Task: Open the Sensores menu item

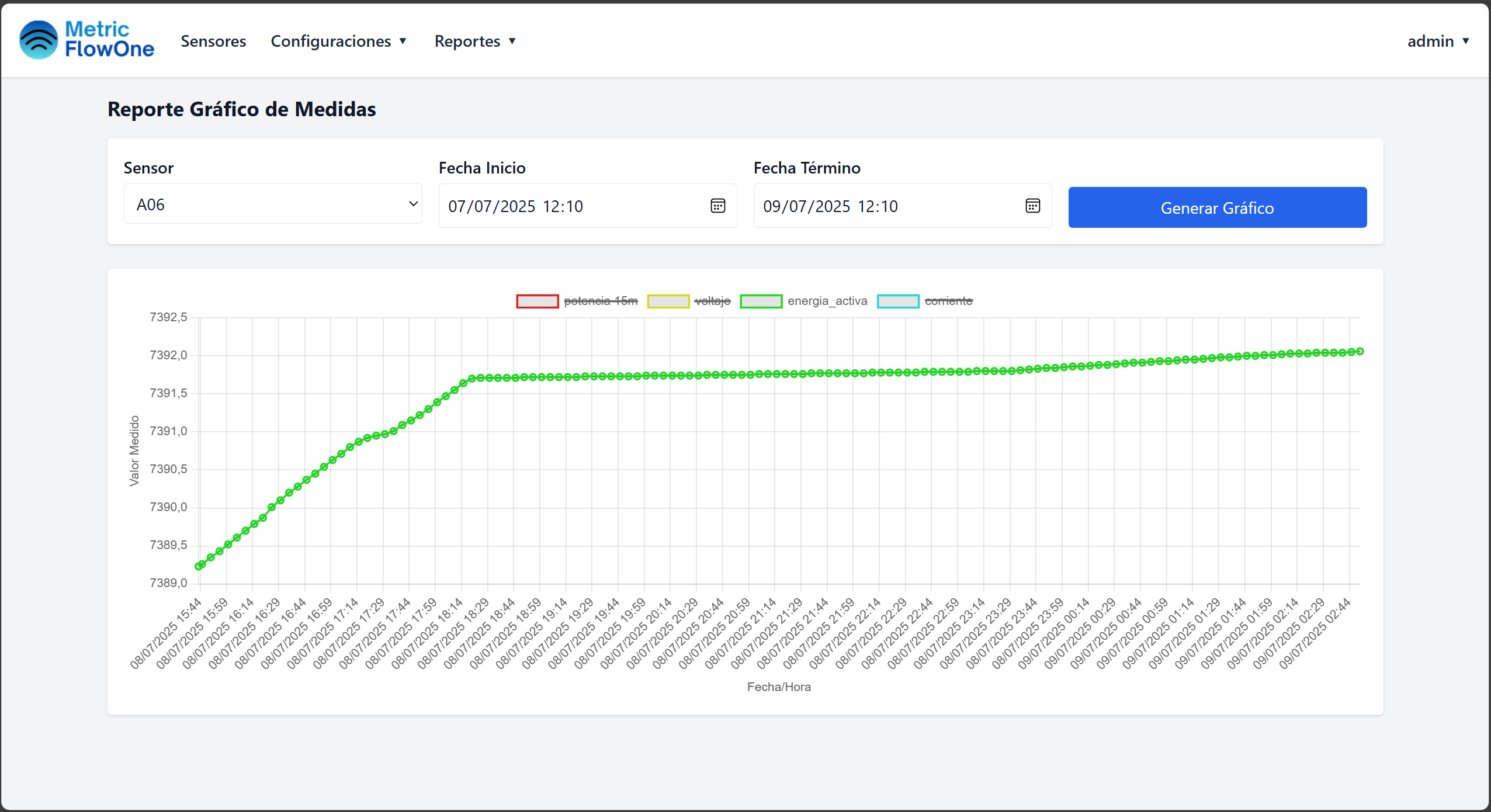Action: [x=213, y=41]
